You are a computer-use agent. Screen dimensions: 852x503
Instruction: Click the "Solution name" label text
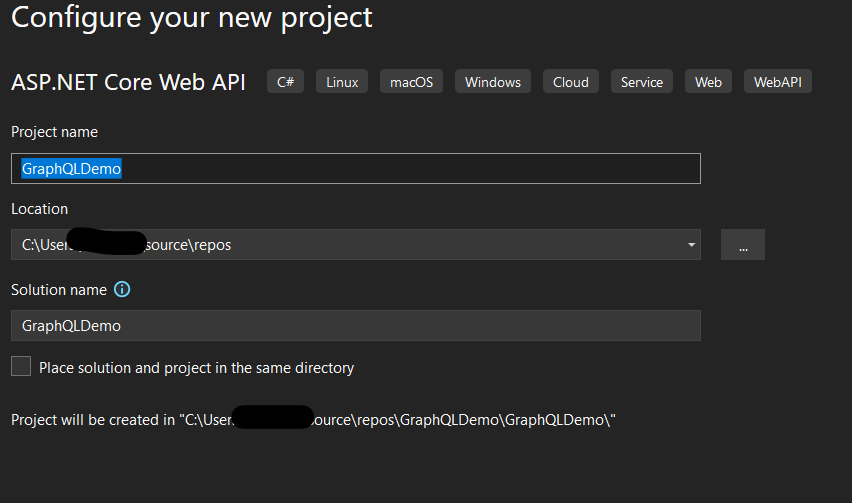pyautogui.click(x=59, y=290)
